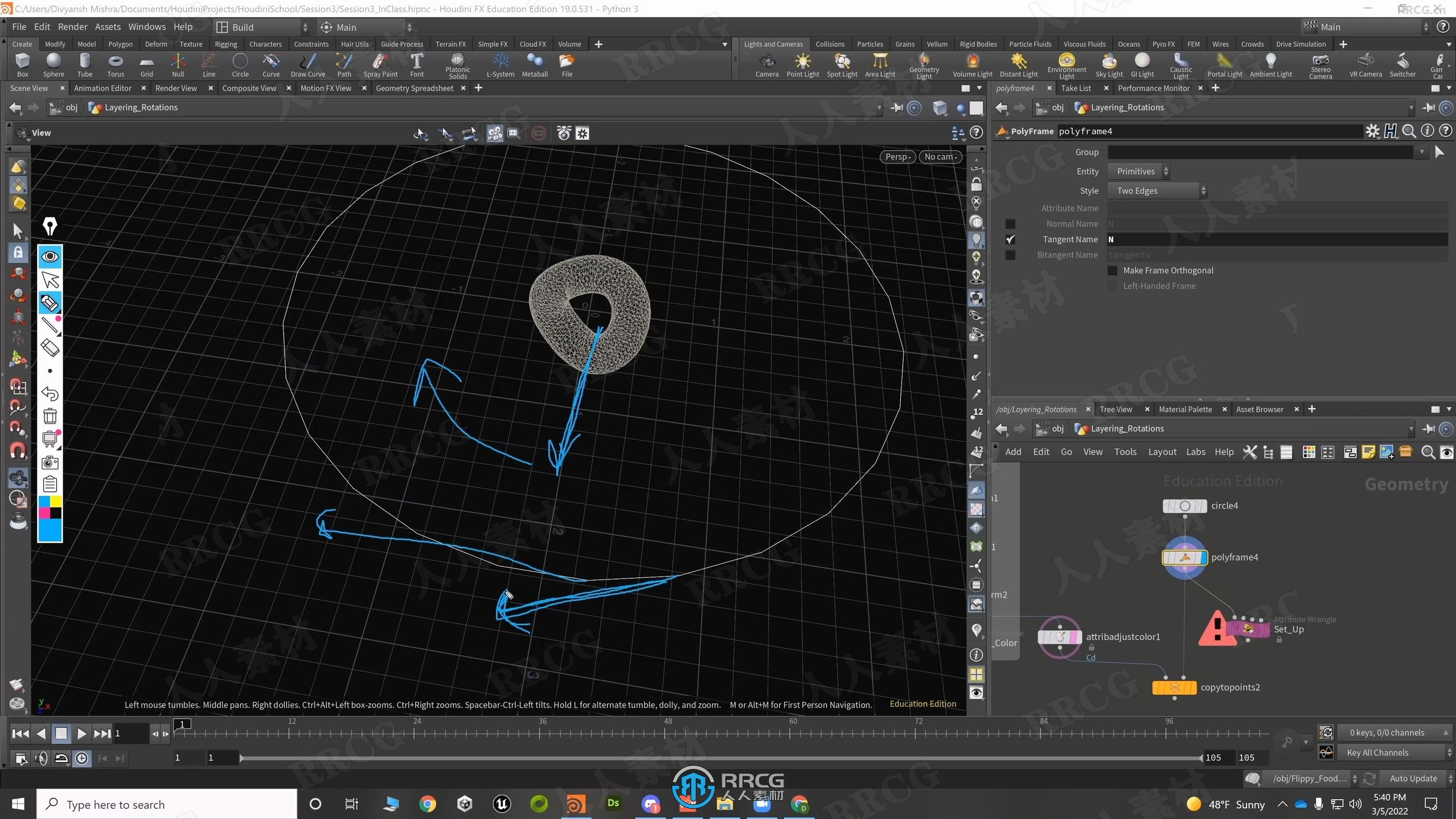Add a Sky Light
The width and height of the screenshot is (1456, 819).
tap(1109, 65)
